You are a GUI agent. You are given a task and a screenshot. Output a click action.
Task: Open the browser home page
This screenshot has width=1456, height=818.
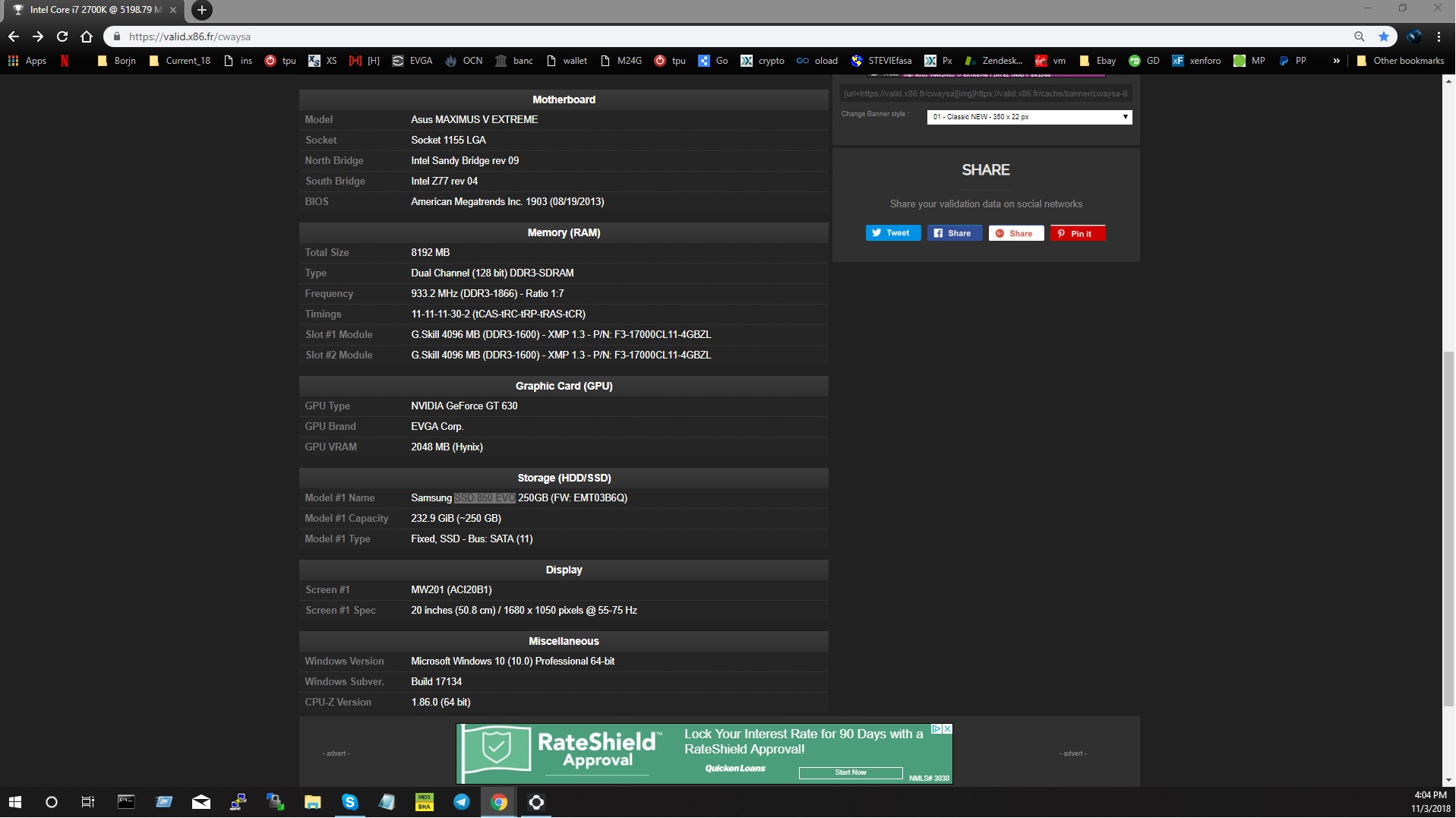pos(87,36)
